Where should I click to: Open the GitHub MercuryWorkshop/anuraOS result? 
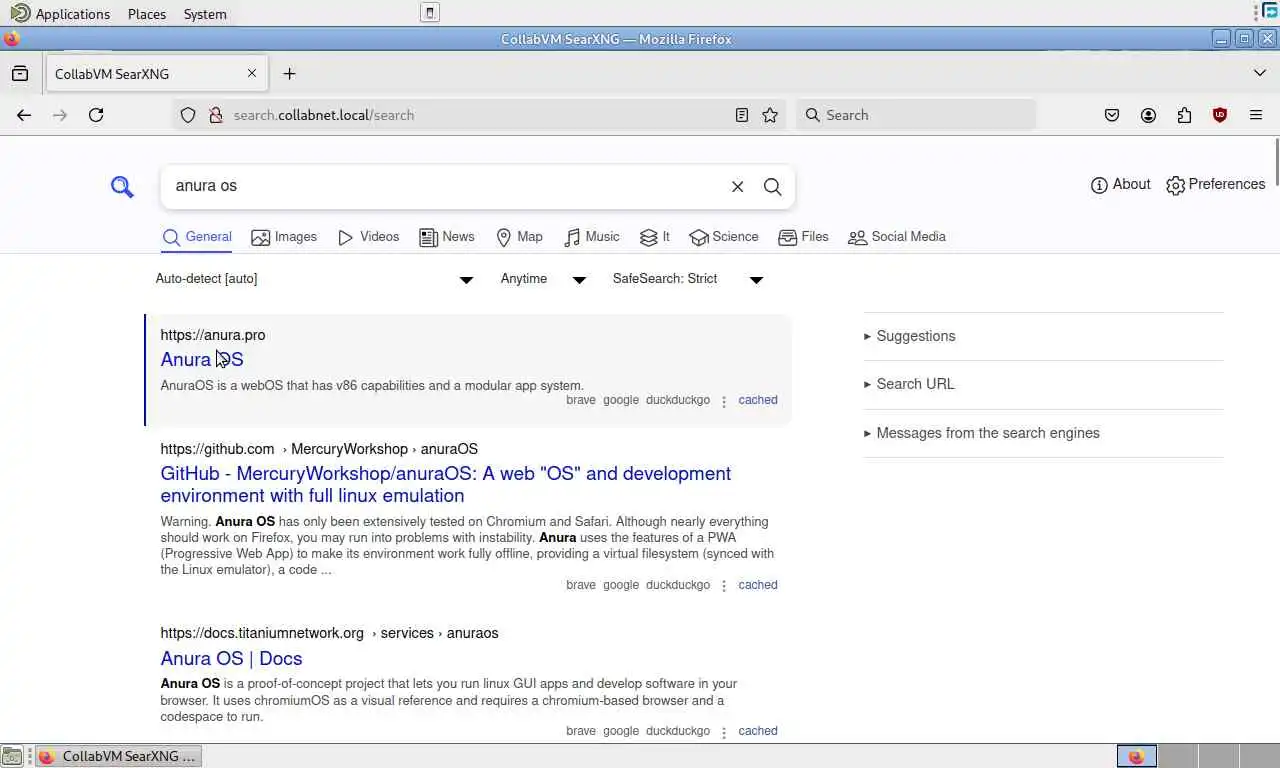pyautogui.click(x=446, y=484)
